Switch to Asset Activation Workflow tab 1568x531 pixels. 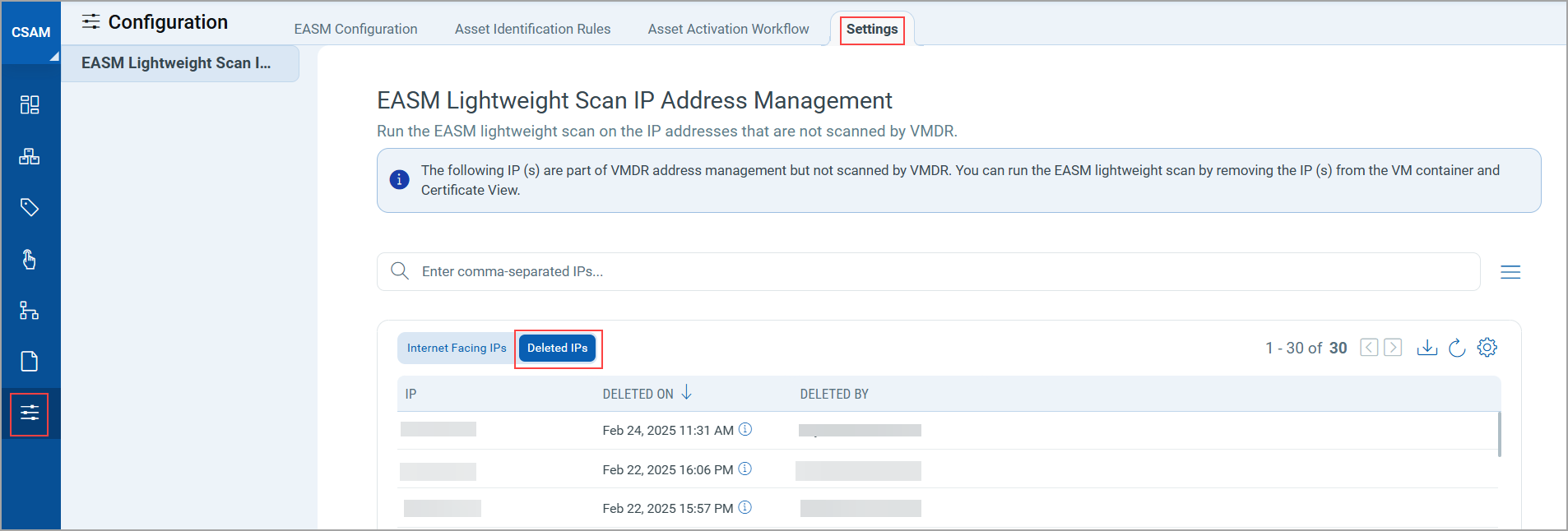[x=728, y=29]
